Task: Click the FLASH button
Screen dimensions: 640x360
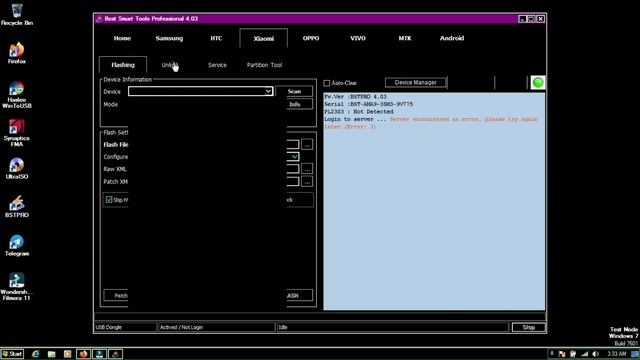Action: (x=300, y=295)
